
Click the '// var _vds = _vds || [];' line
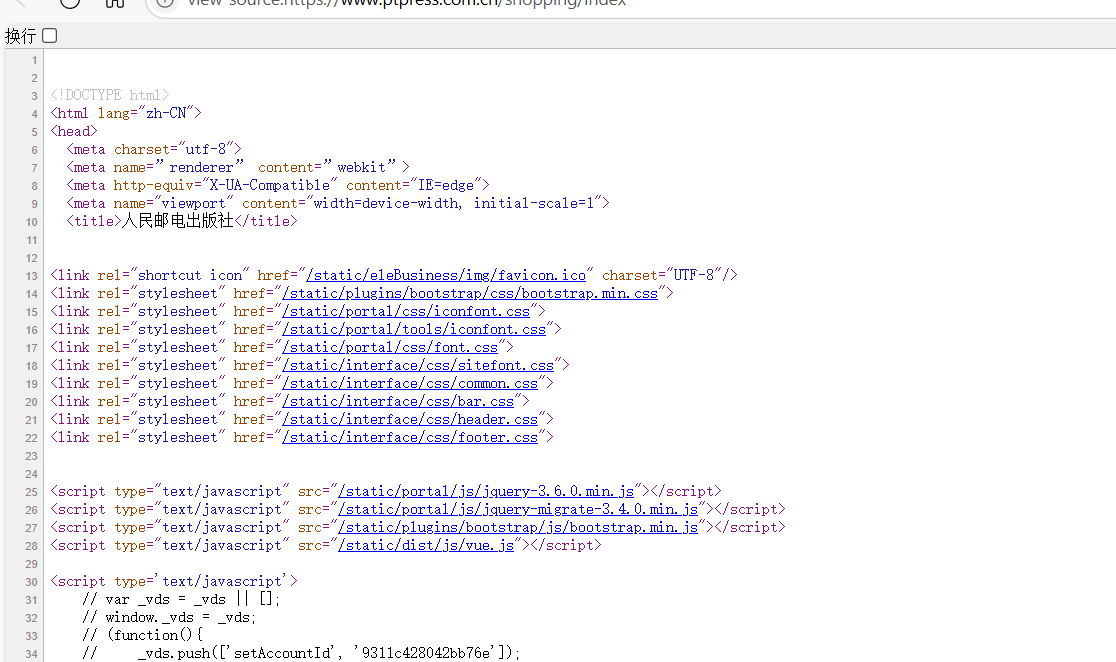coord(181,599)
